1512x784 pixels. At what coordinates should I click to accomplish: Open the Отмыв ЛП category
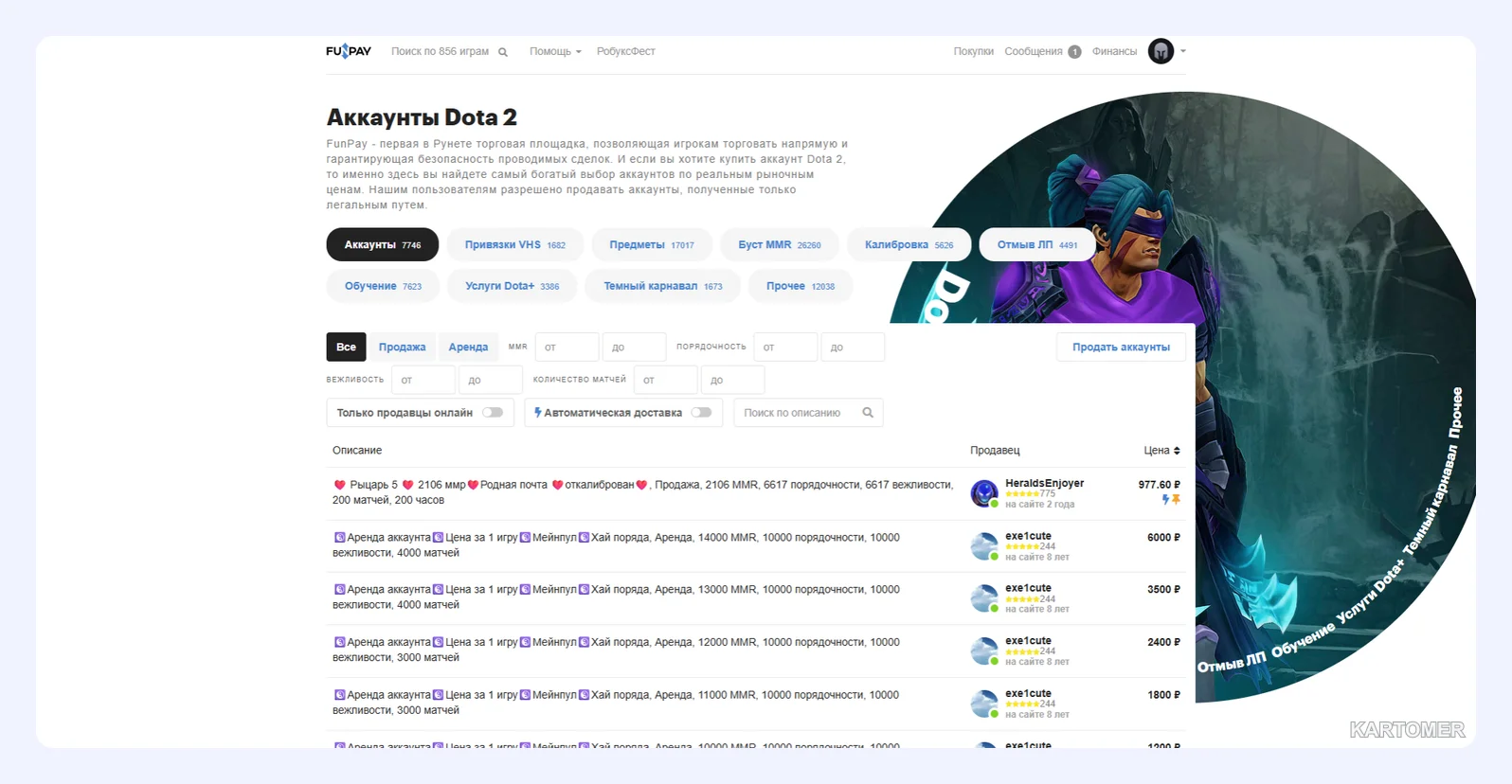click(1037, 244)
